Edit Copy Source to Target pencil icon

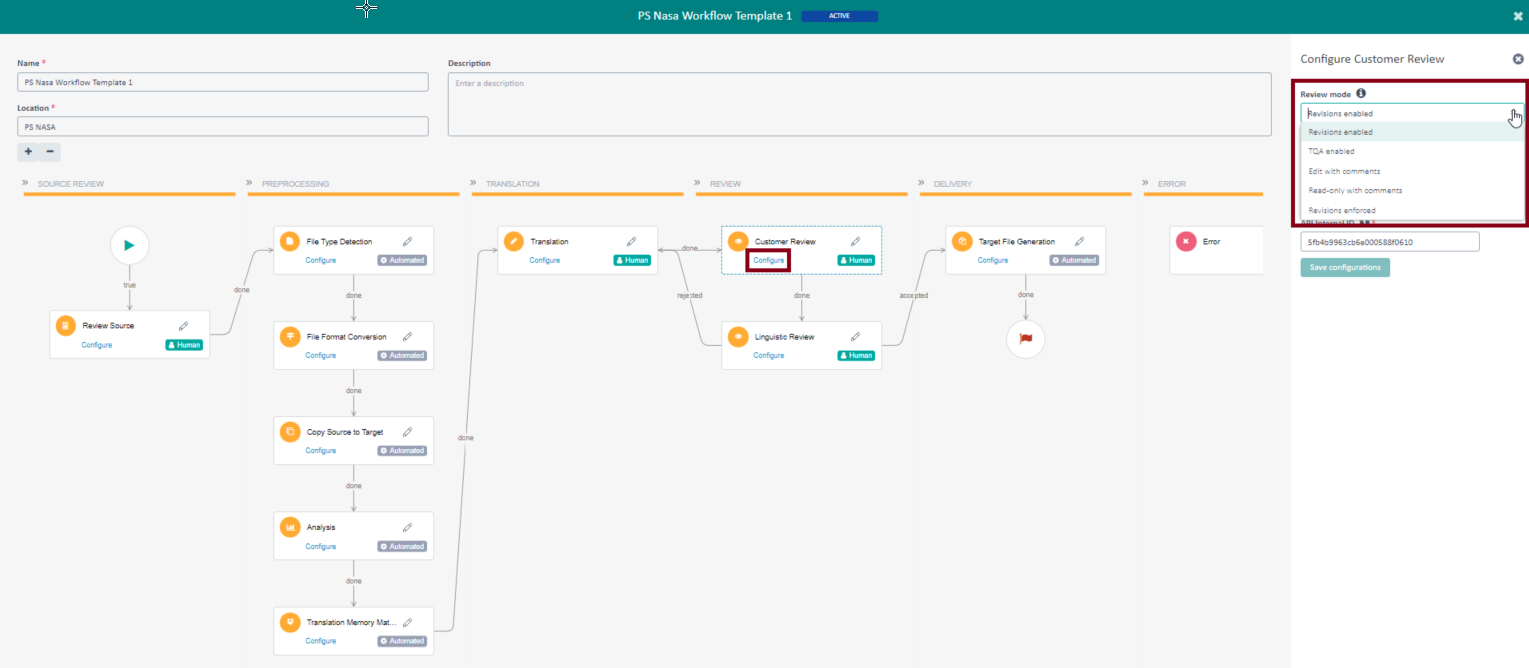pos(407,432)
